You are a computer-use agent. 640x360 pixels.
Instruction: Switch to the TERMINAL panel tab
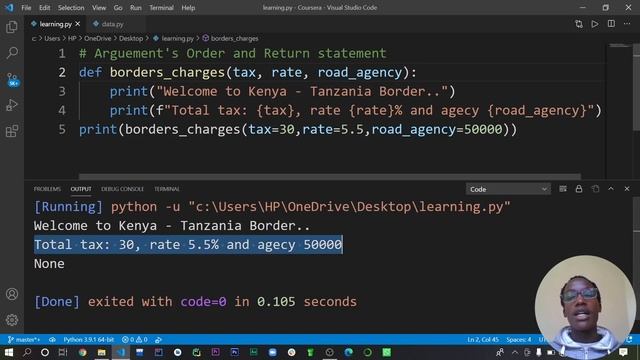[x=167, y=189]
